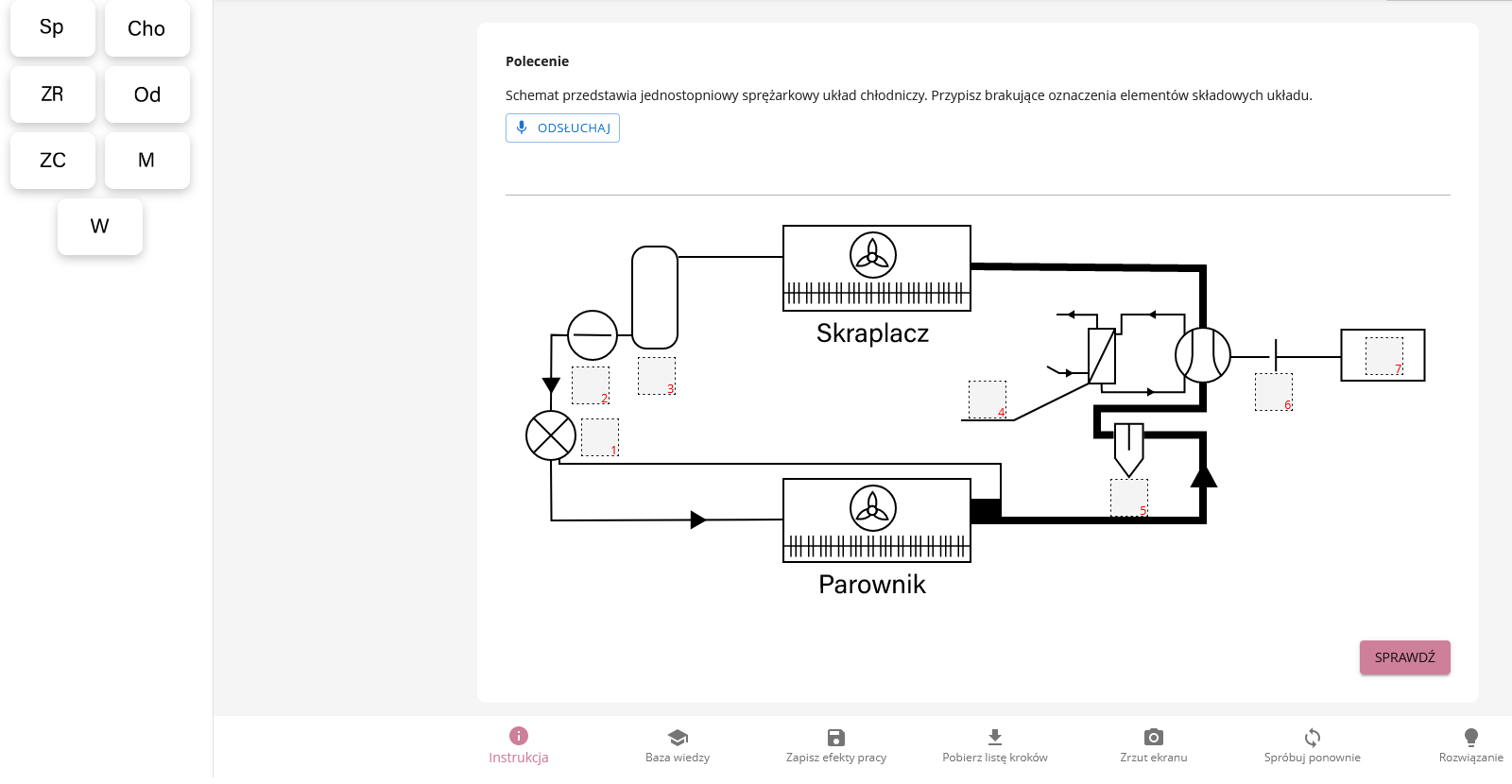The height and width of the screenshot is (784, 1512).
Task: Take screenshot with Zrzut ekranu camera icon
Action: click(x=1153, y=737)
